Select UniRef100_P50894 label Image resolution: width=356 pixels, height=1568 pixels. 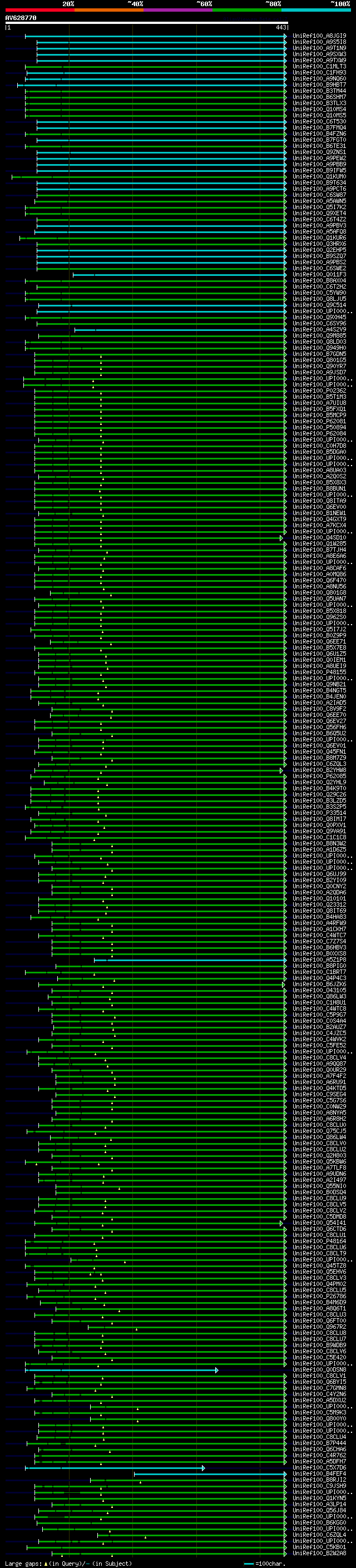click(x=319, y=427)
